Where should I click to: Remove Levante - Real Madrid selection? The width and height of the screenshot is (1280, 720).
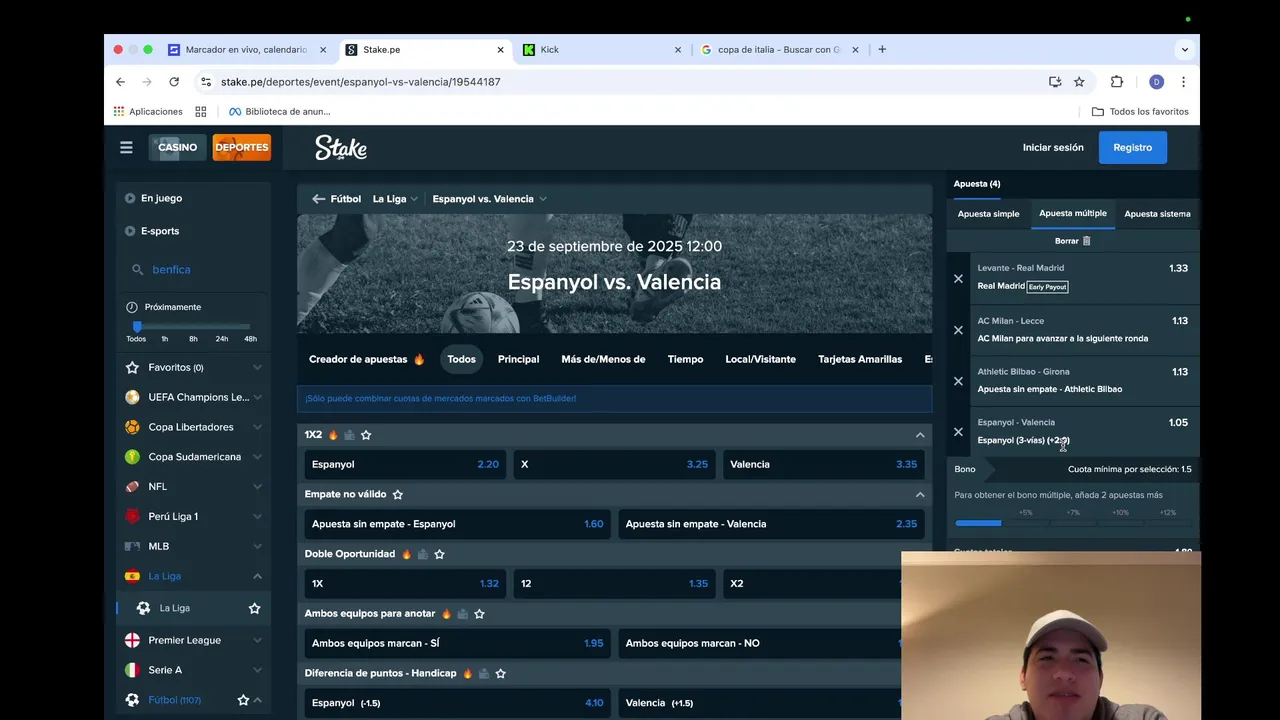(x=958, y=279)
